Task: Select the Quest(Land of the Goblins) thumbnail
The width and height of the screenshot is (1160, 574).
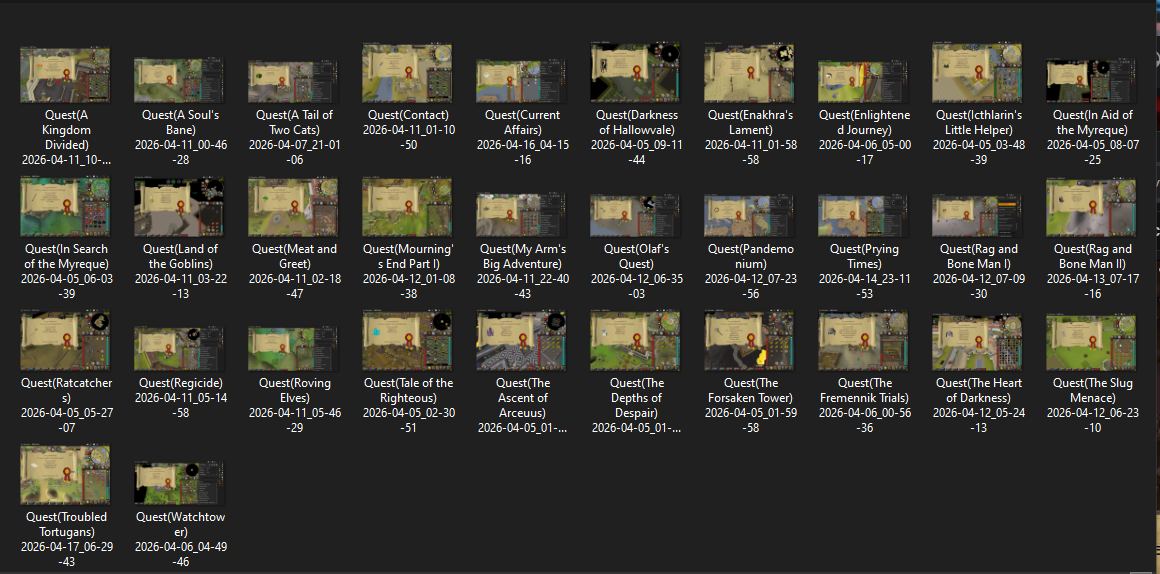Action: pos(179,206)
